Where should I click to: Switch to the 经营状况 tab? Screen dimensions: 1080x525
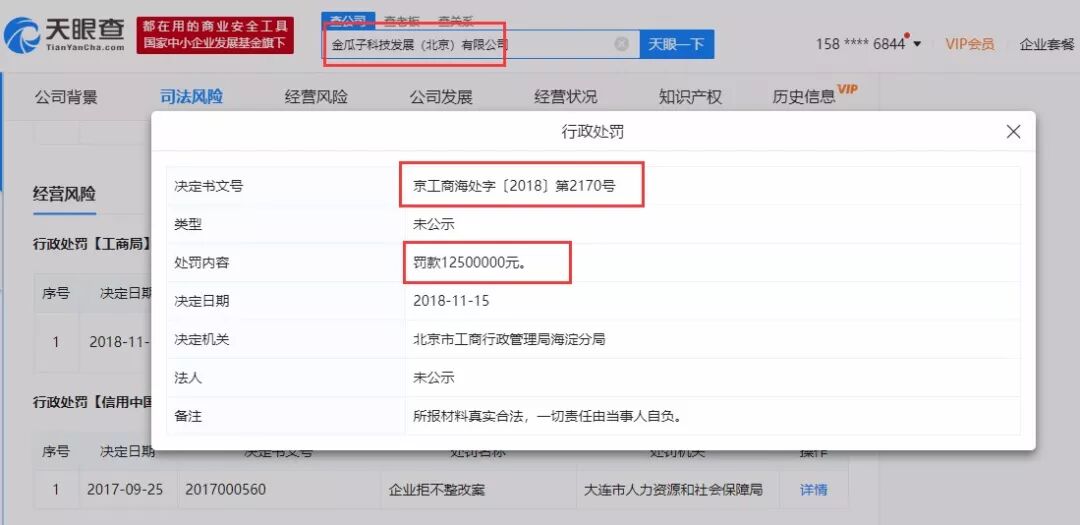565,97
